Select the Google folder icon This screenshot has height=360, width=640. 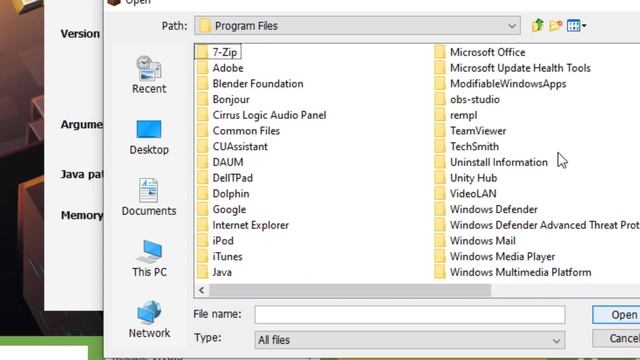pyautogui.click(x=202, y=209)
